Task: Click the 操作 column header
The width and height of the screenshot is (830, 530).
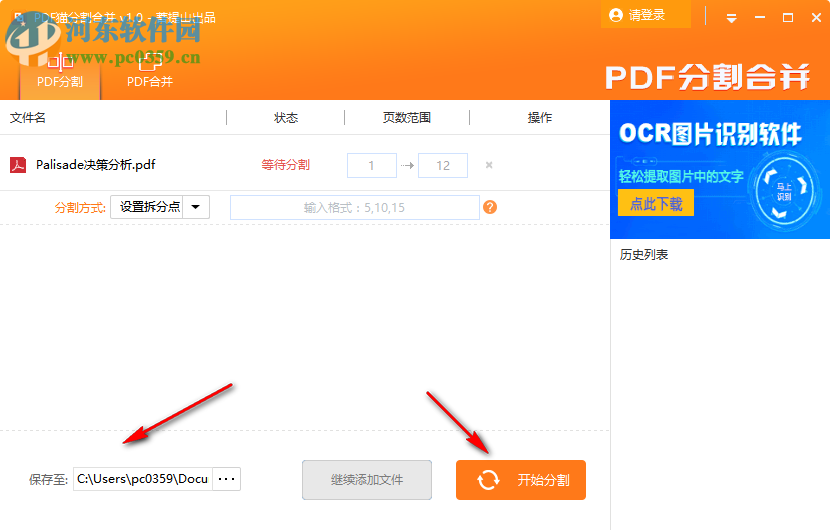Action: point(539,118)
